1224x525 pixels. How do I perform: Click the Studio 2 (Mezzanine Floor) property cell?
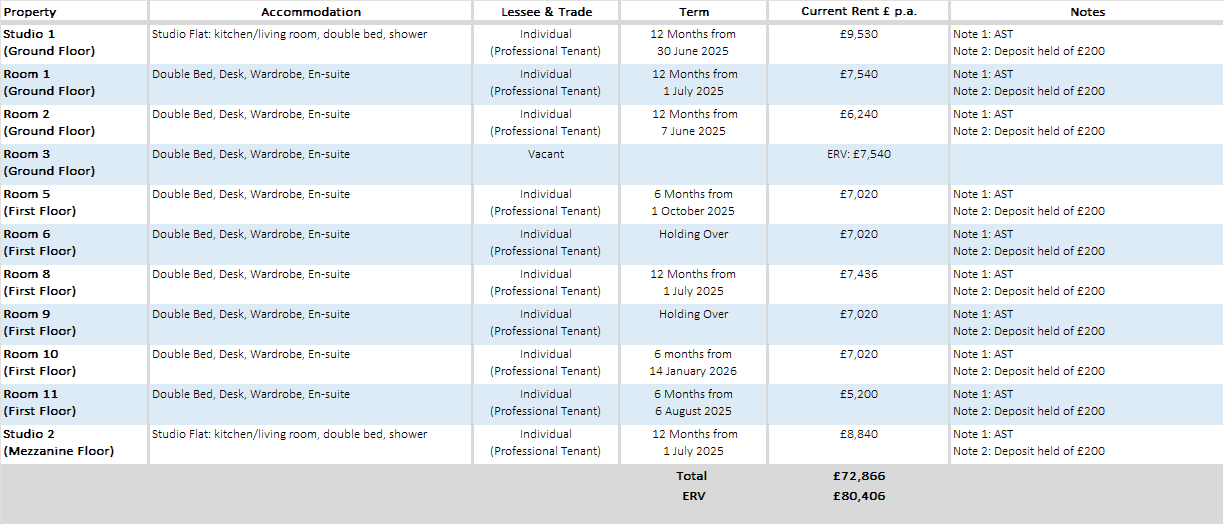point(59,443)
